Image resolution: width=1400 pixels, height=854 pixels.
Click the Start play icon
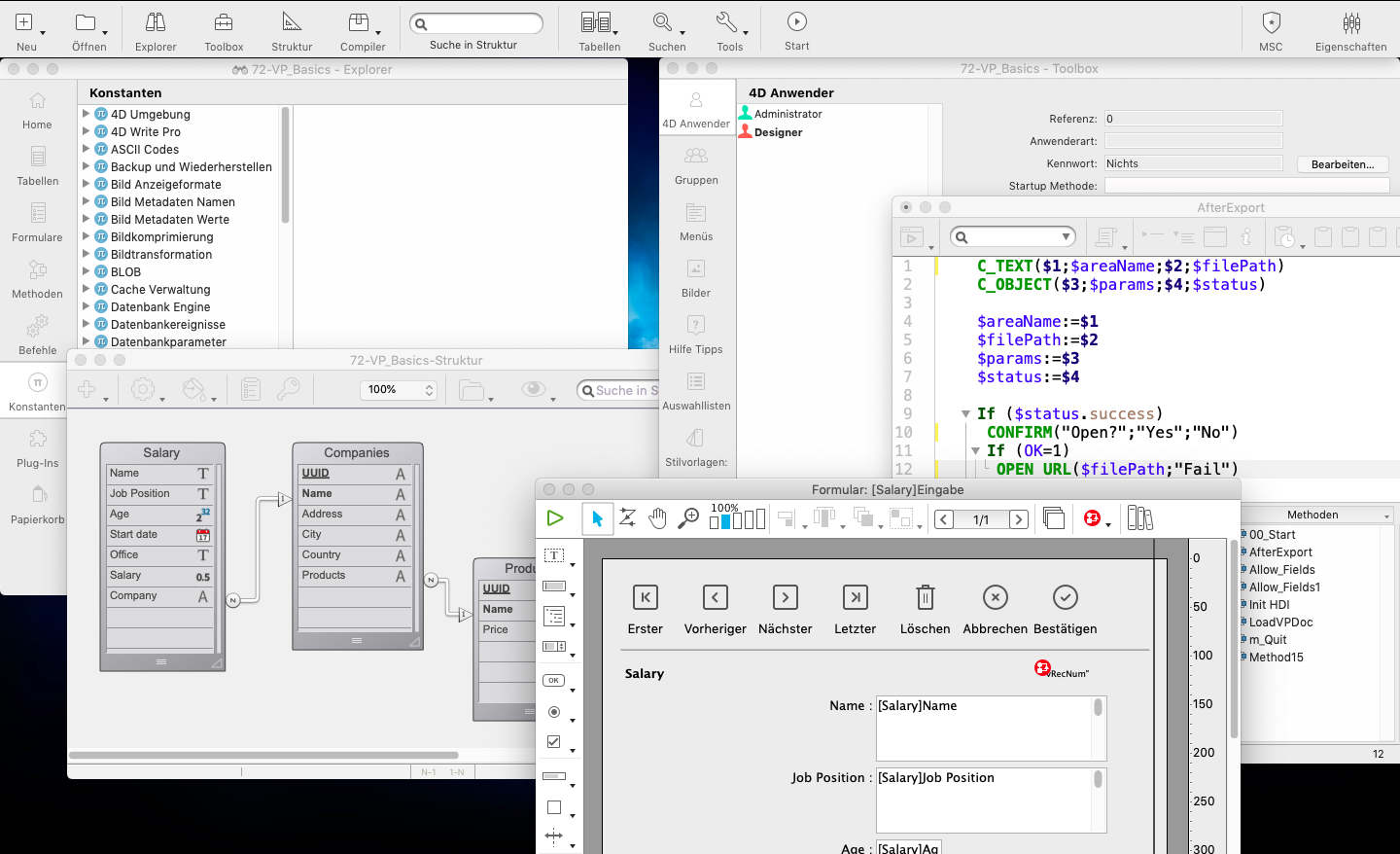click(x=797, y=21)
